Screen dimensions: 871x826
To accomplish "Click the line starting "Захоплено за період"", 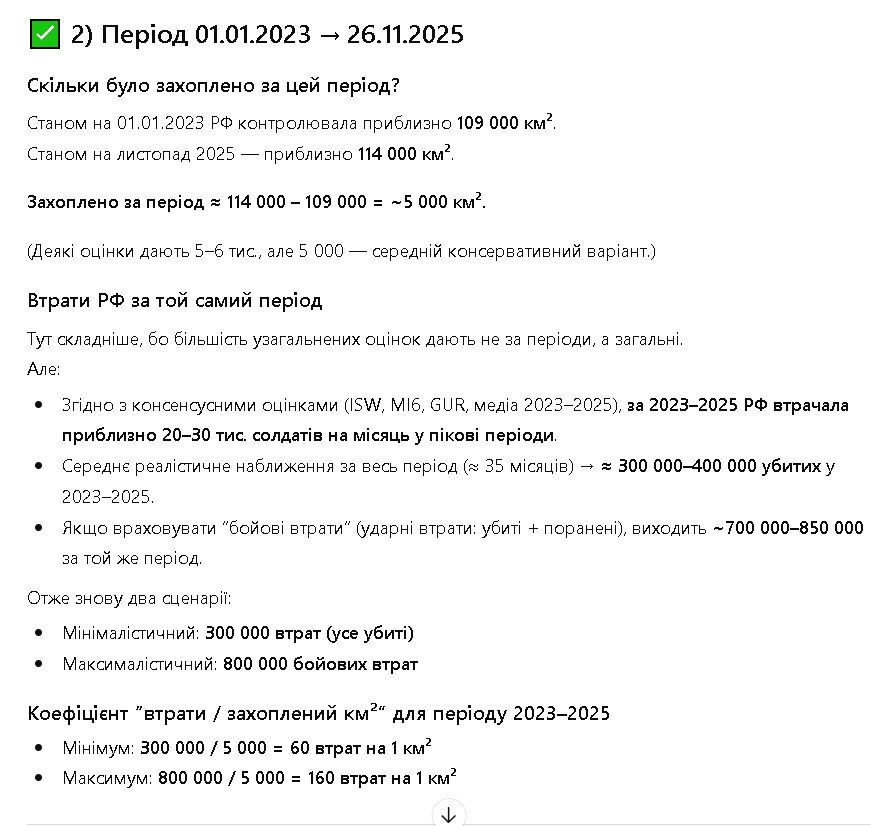I will point(257,201).
